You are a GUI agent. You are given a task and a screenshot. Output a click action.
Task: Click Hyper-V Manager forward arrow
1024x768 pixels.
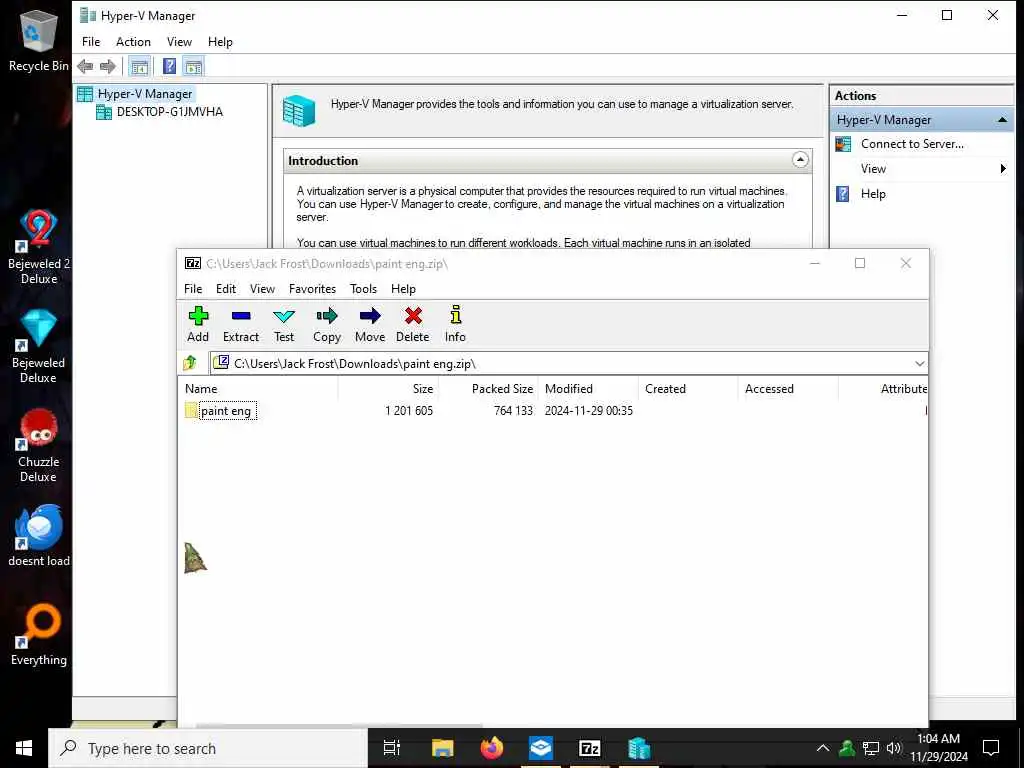(108, 66)
